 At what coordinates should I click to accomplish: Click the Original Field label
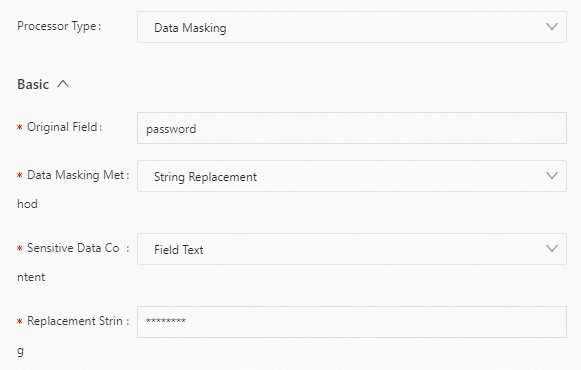point(64,127)
